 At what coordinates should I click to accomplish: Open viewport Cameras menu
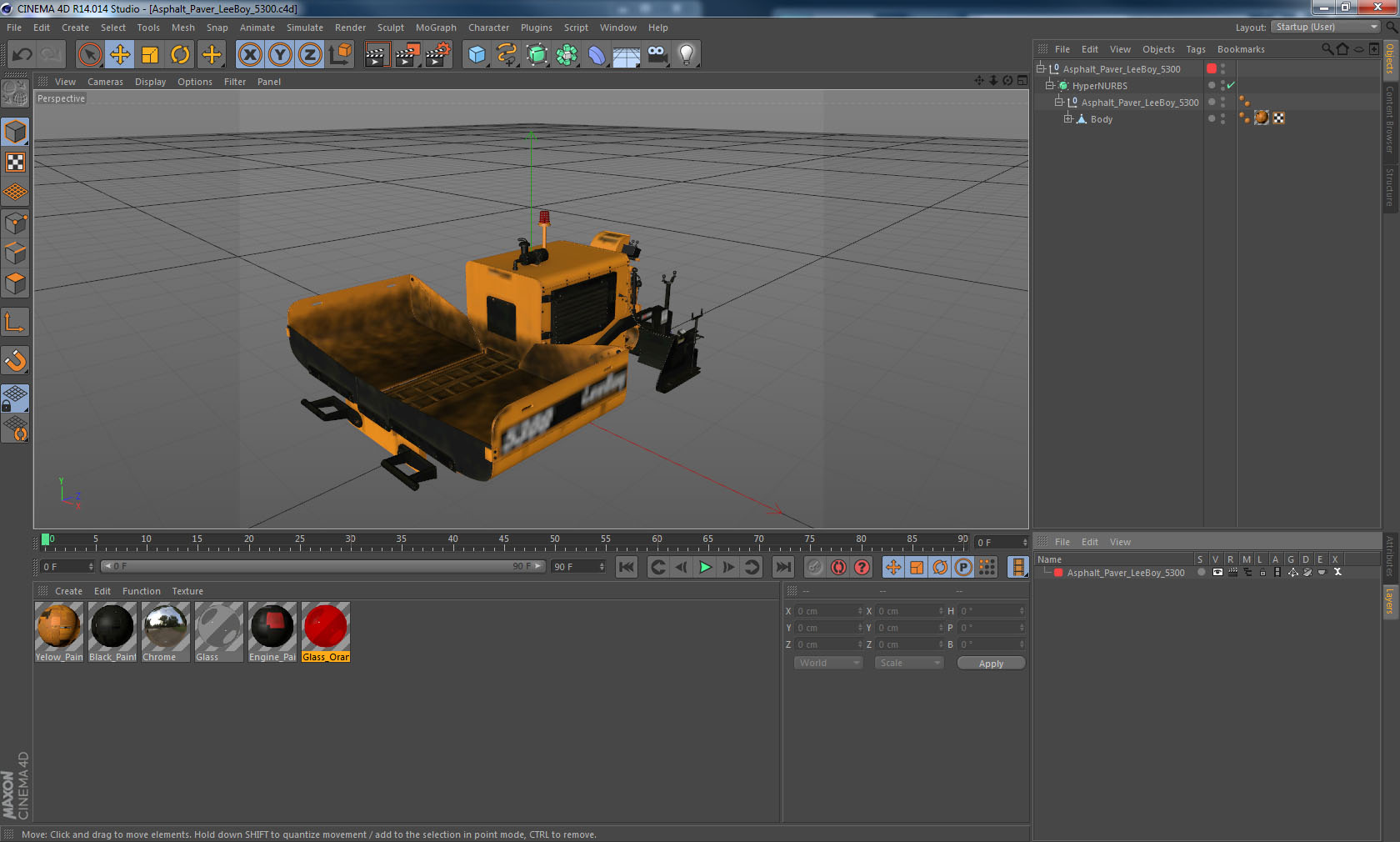pyautogui.click(x=105, y=82)
